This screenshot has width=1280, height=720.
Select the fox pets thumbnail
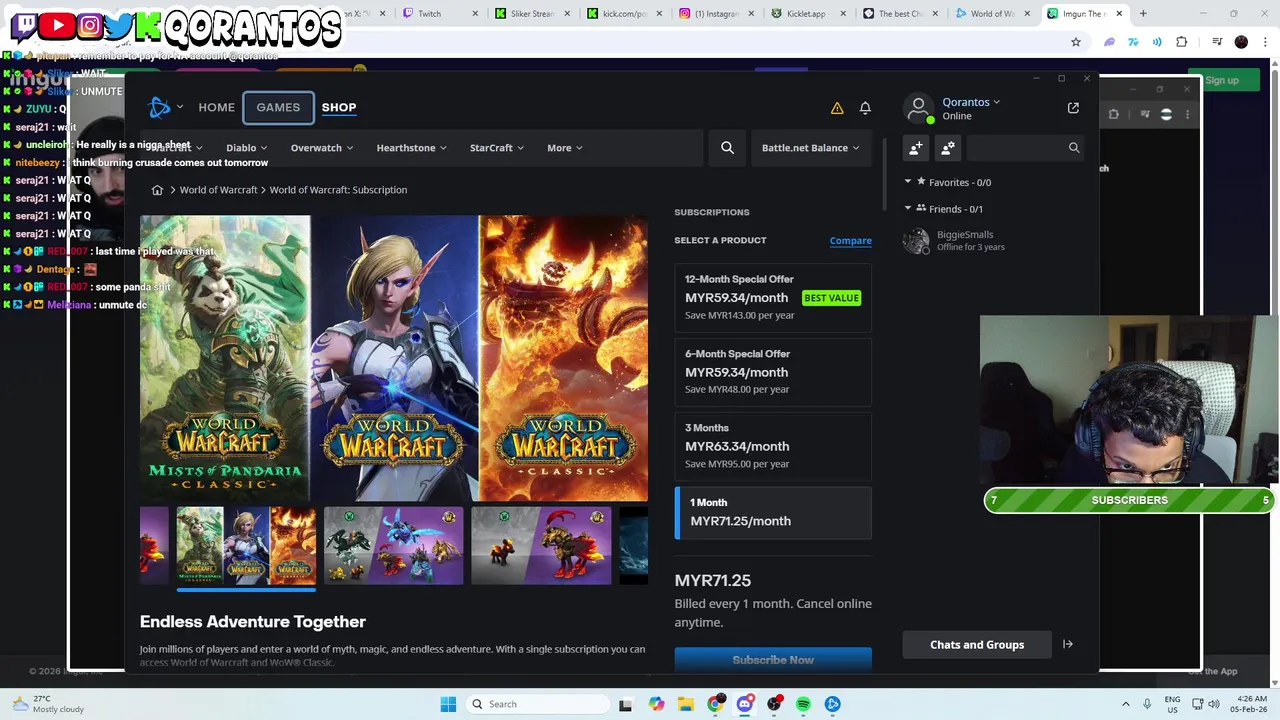pos(541,546)
